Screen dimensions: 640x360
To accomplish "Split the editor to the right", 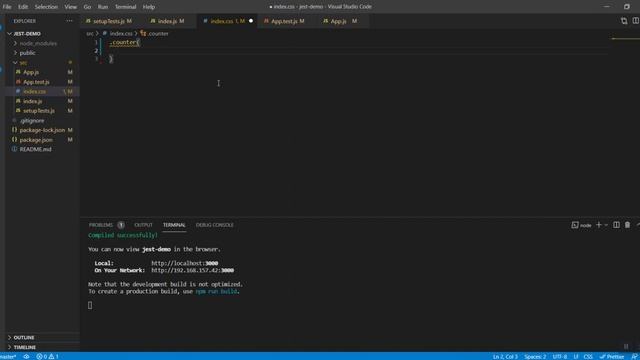I will point(636,21).
